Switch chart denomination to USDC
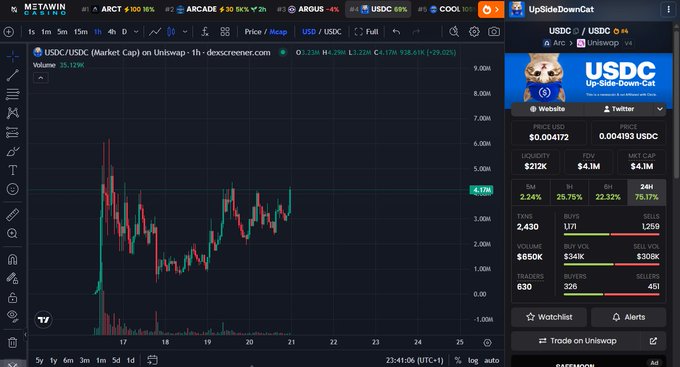This screenshot has width=680, height=367. tap(333, 32)
